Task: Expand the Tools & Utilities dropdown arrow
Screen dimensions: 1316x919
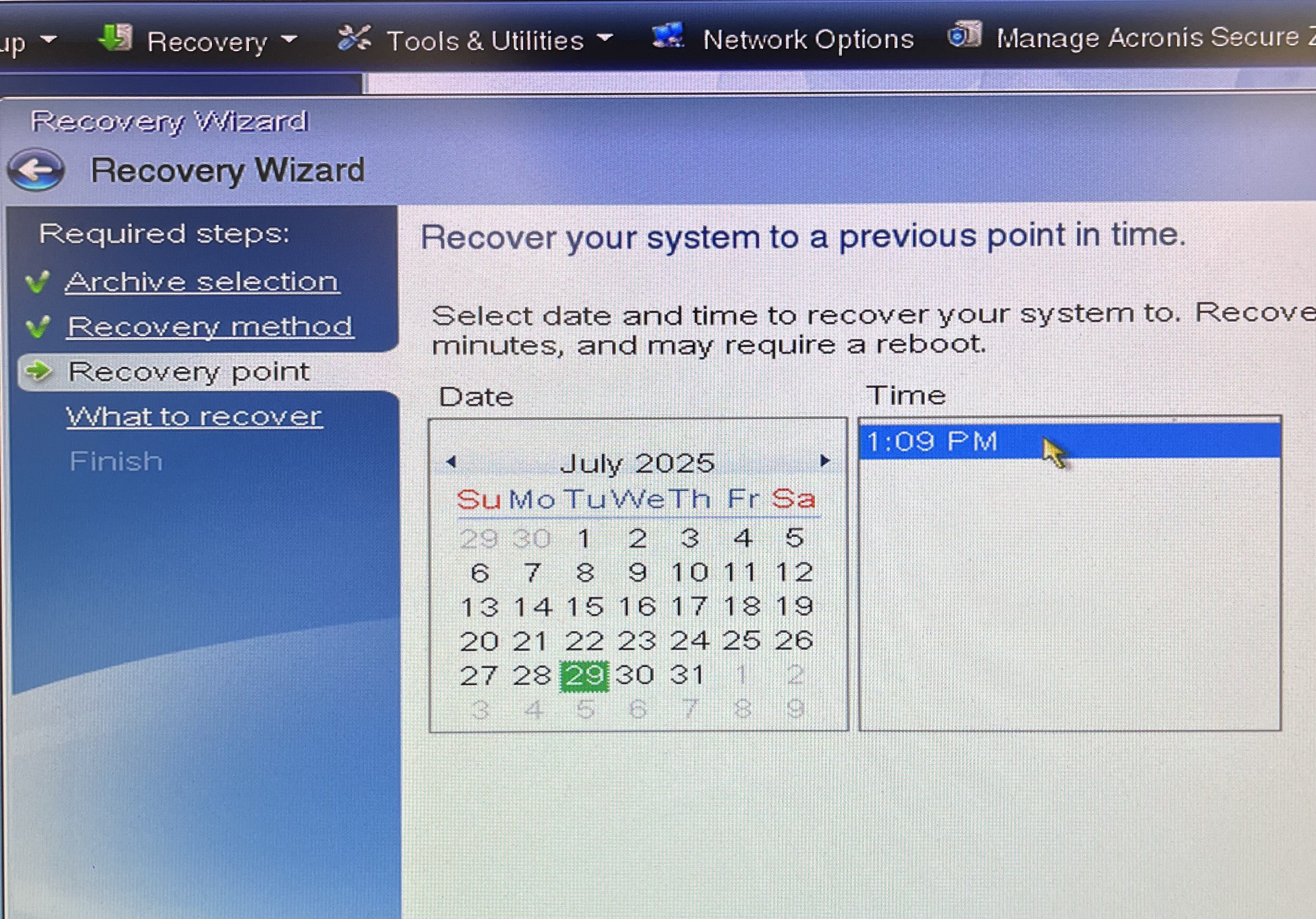Action: click(605, 38)
